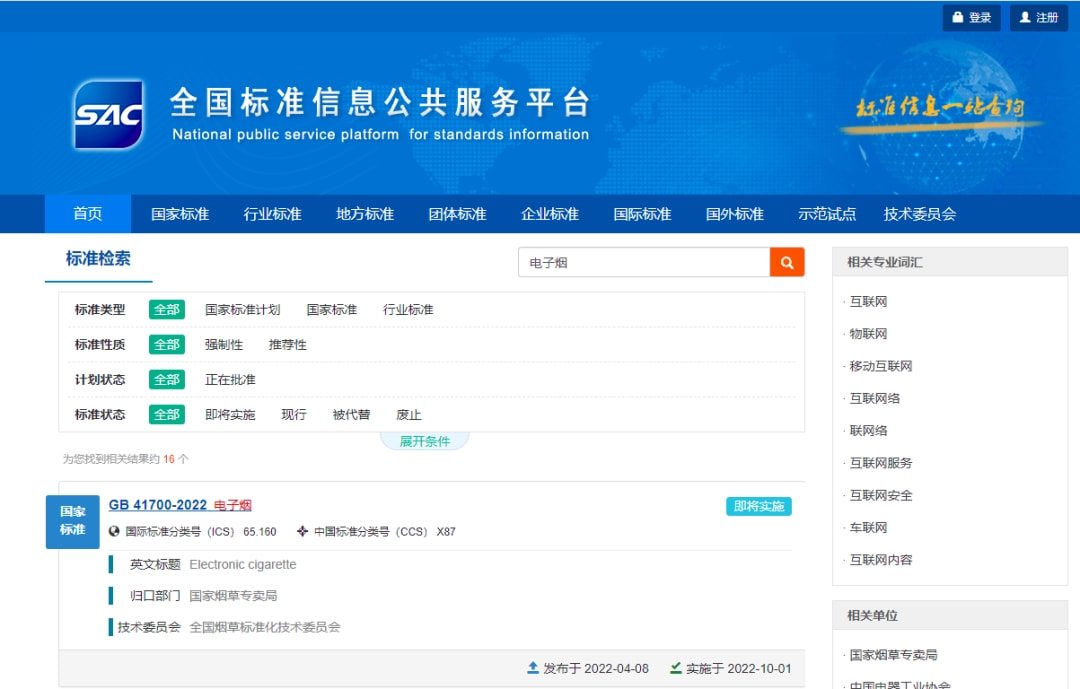Open the 国家标准 navigation menu
1080x689 pixels.
click(x=180, y=214)
